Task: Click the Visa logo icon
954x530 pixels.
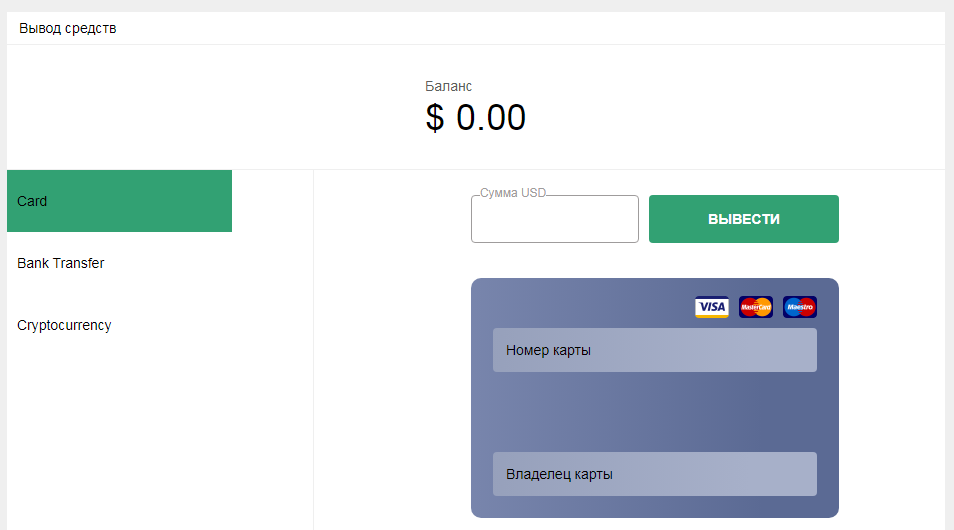Action: coord(711,307)
